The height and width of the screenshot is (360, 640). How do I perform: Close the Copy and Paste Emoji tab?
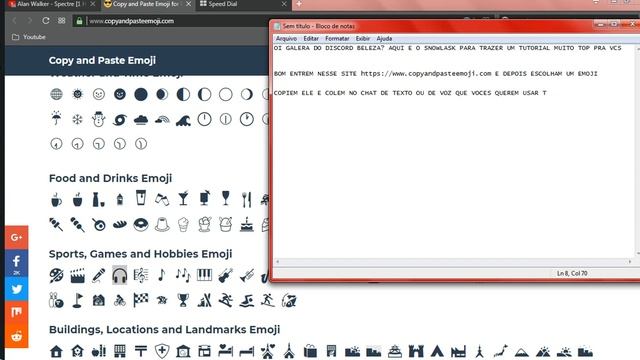pos(188,4)
